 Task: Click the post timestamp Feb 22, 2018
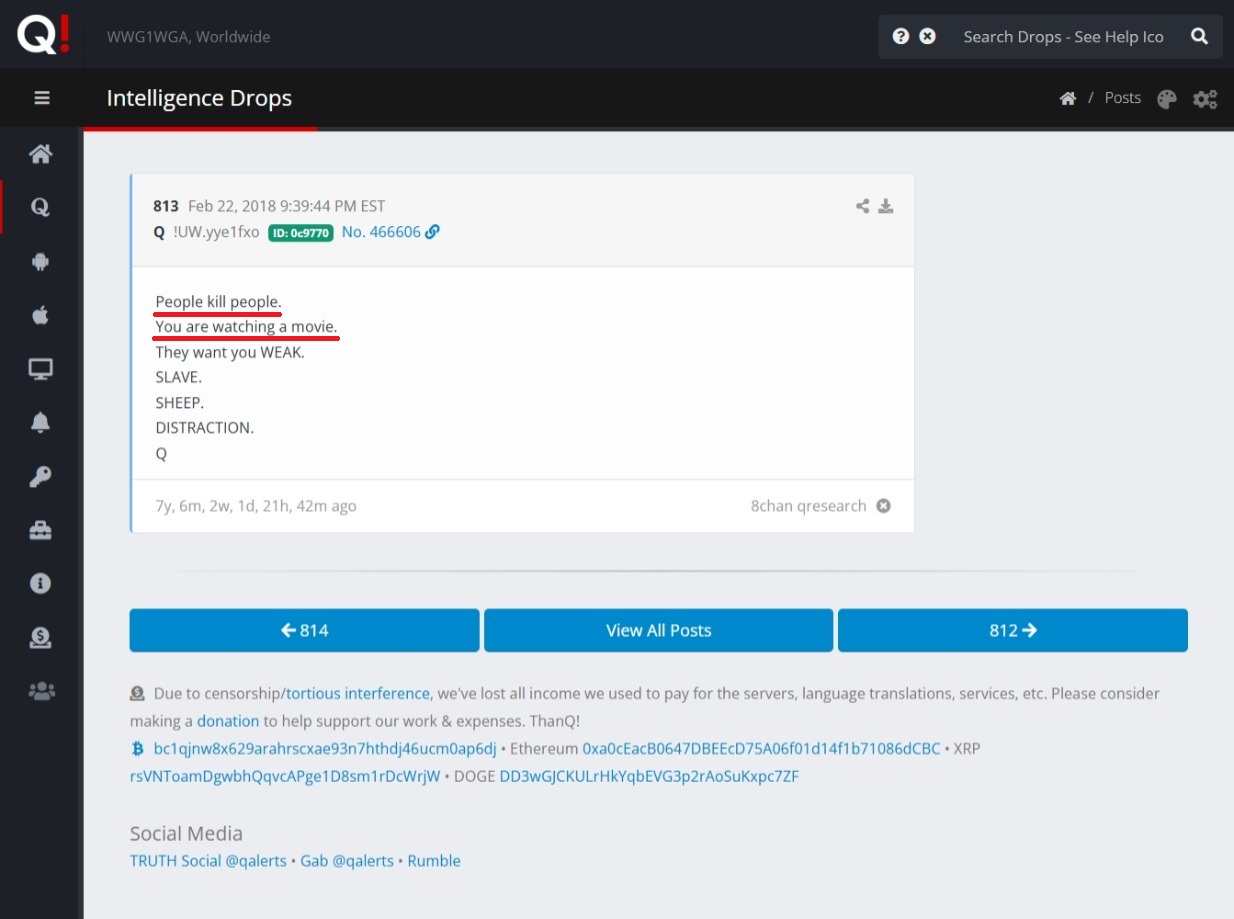[x=287, y=206]
